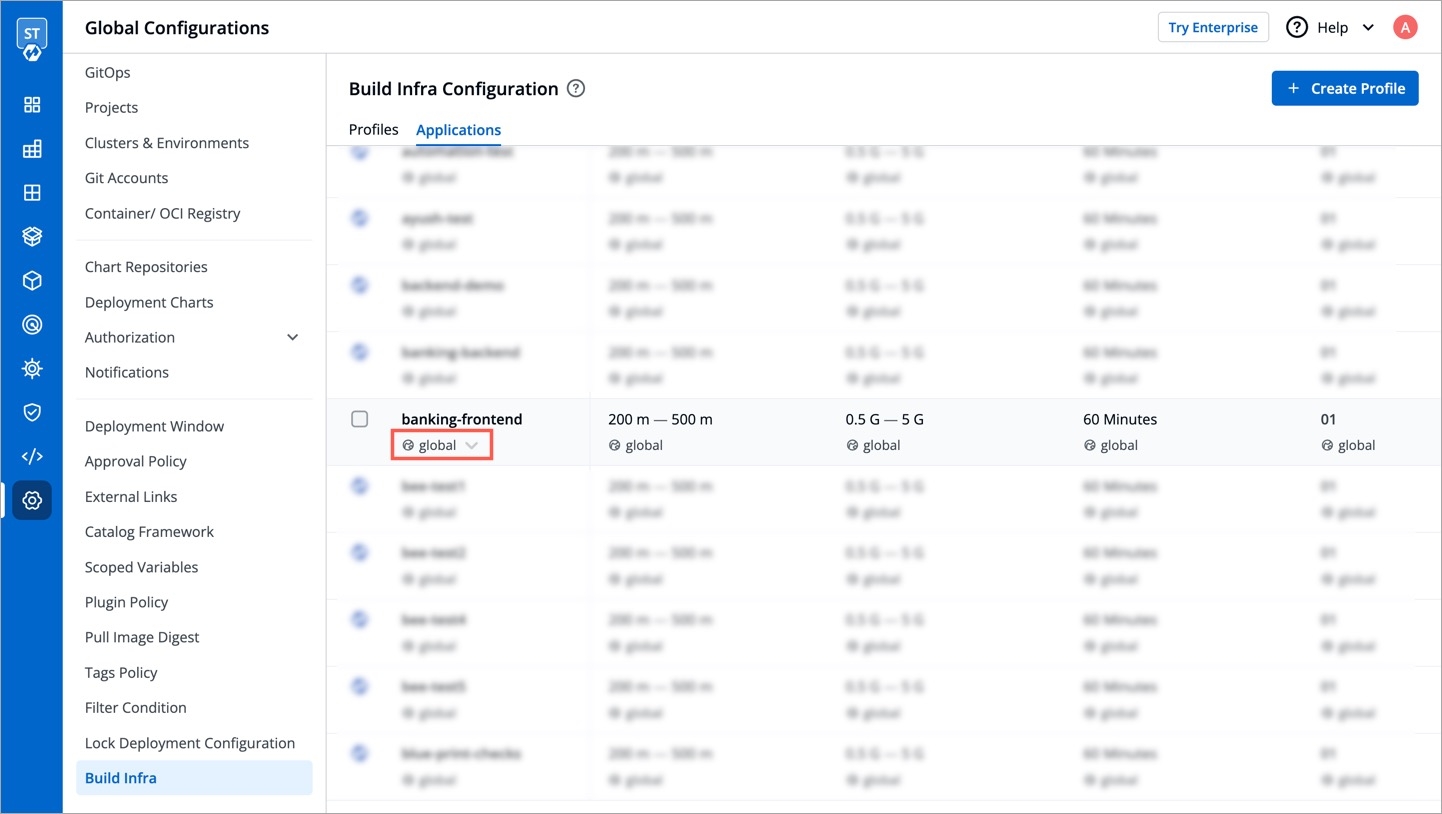
Task: Check the banking-frontend row checkbox
Action: 360,419
